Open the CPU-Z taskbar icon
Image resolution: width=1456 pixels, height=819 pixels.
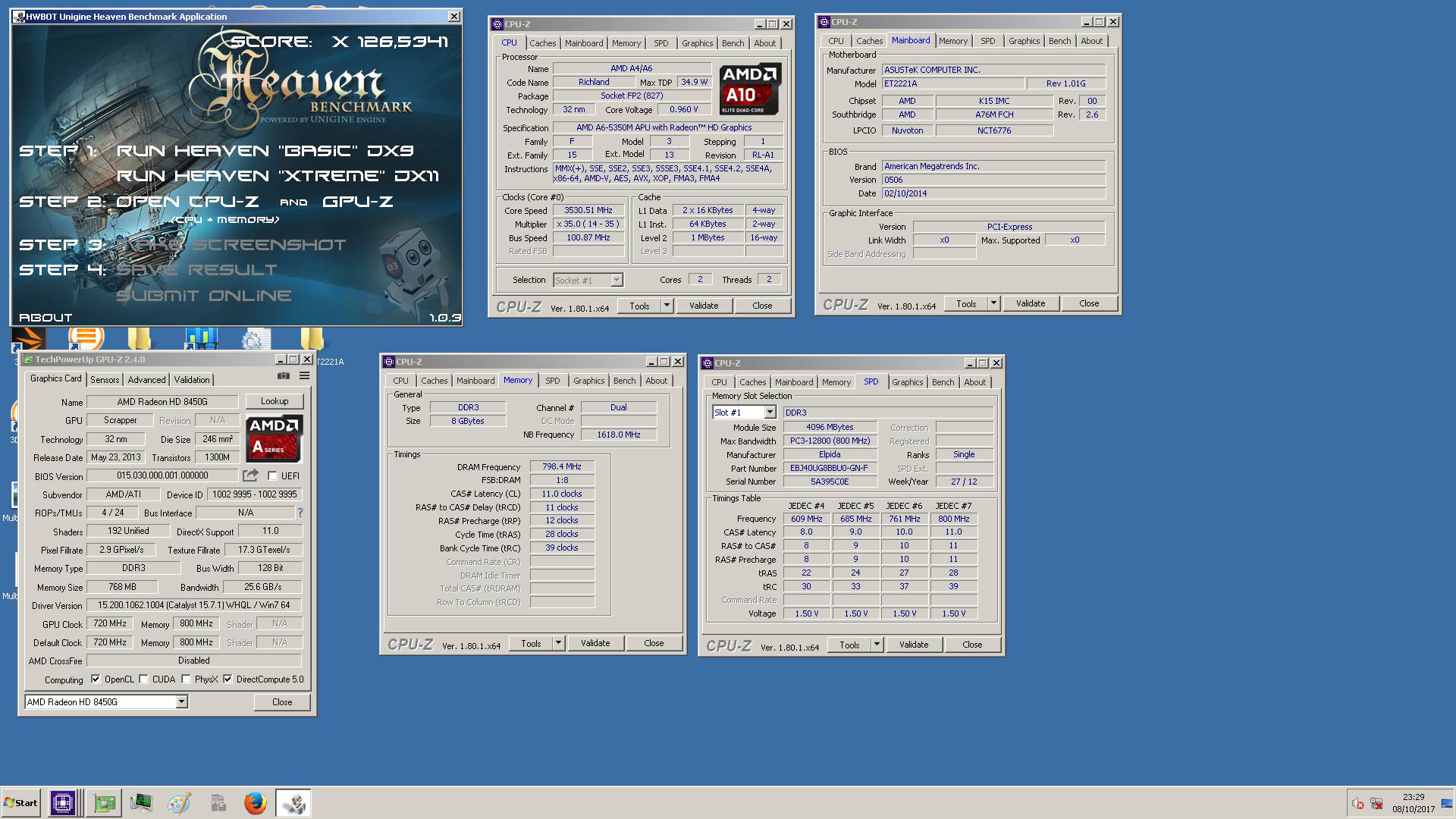point(63,803)
